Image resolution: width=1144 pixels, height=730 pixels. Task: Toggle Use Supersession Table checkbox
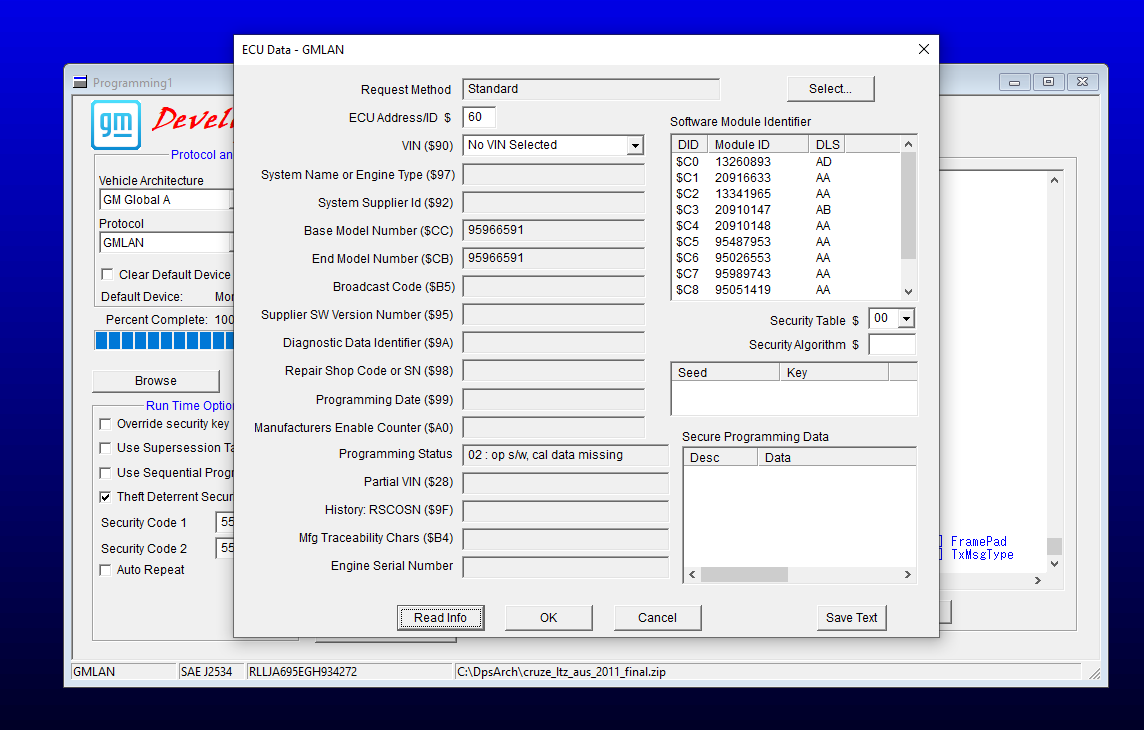click(x=105, y=448)
